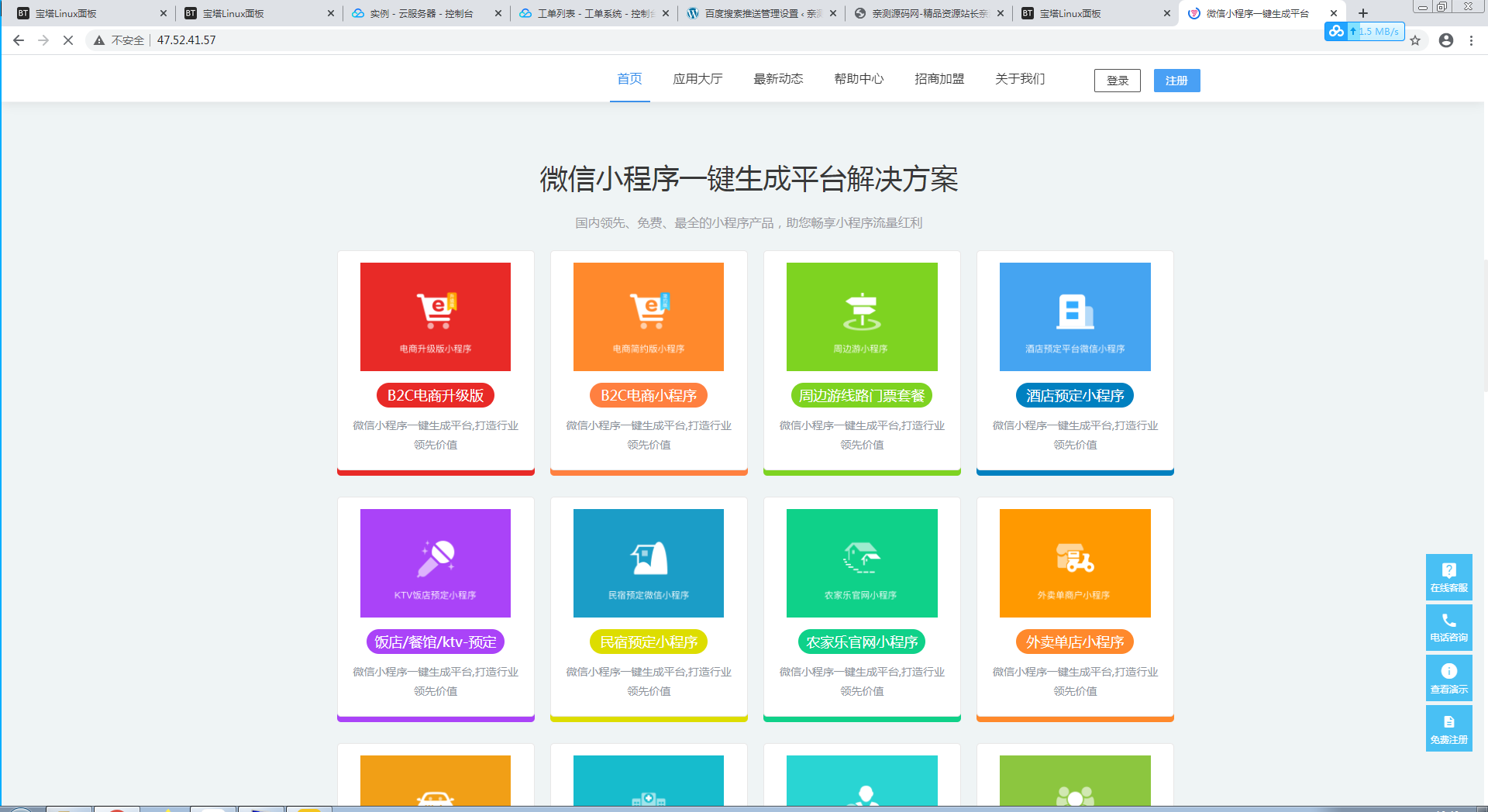Open the 应用大厅 menu item

697,79
